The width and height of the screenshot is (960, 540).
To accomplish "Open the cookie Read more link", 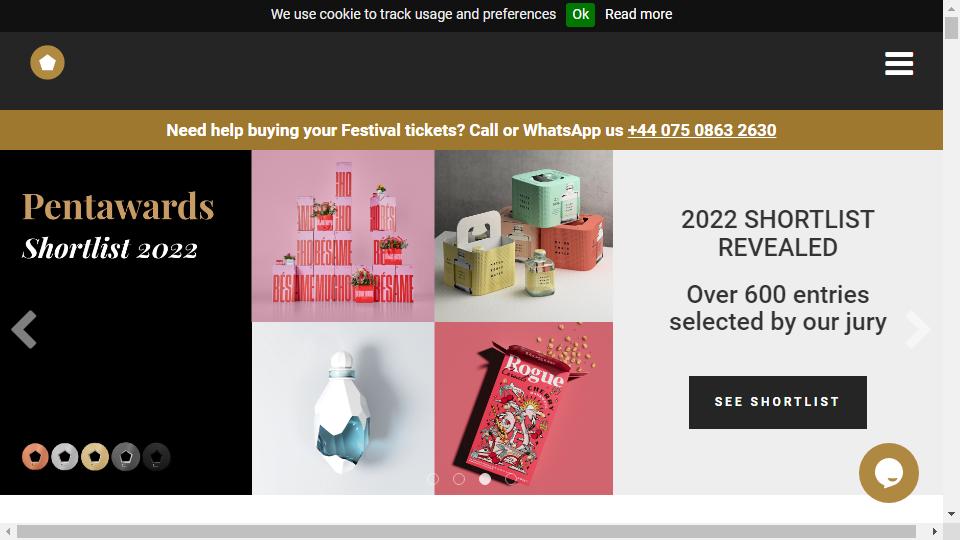I will coord(639,14).
